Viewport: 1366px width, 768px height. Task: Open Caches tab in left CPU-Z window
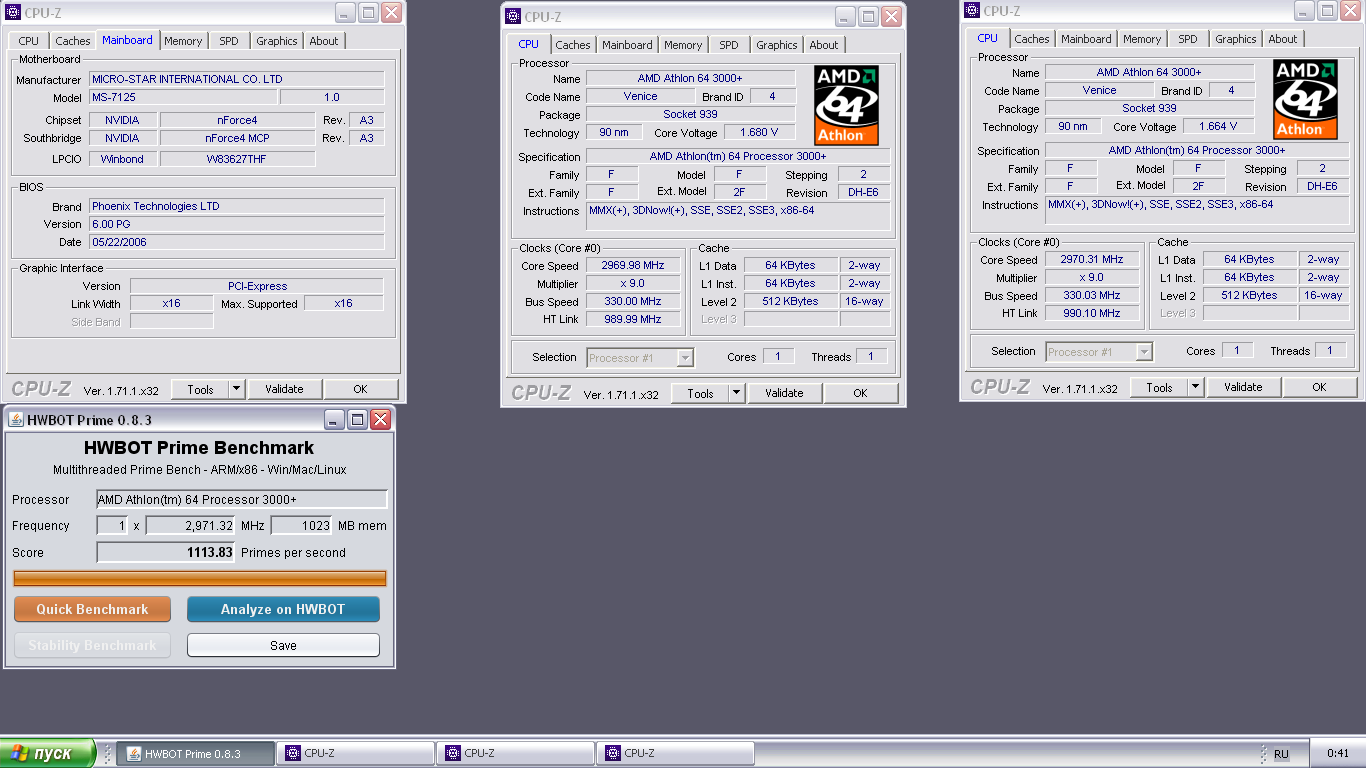[x=73, y=41]
